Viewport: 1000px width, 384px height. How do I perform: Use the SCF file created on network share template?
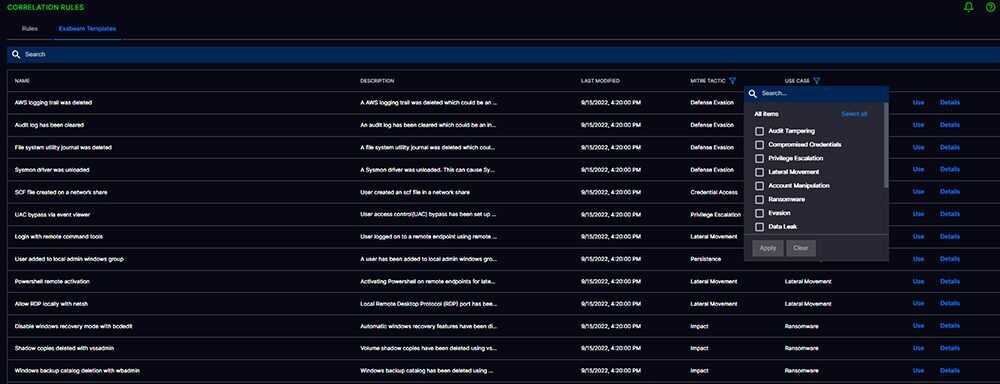tap(918, 192)
